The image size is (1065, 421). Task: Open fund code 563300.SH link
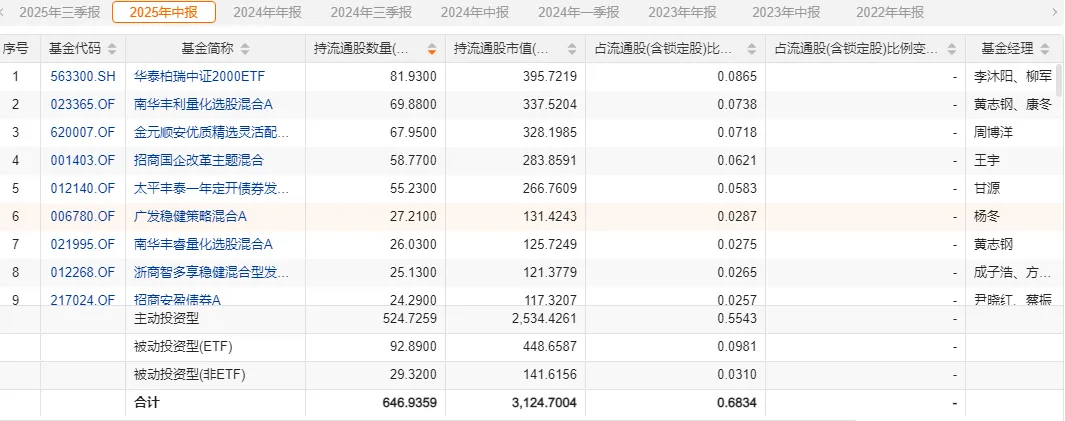82,76
